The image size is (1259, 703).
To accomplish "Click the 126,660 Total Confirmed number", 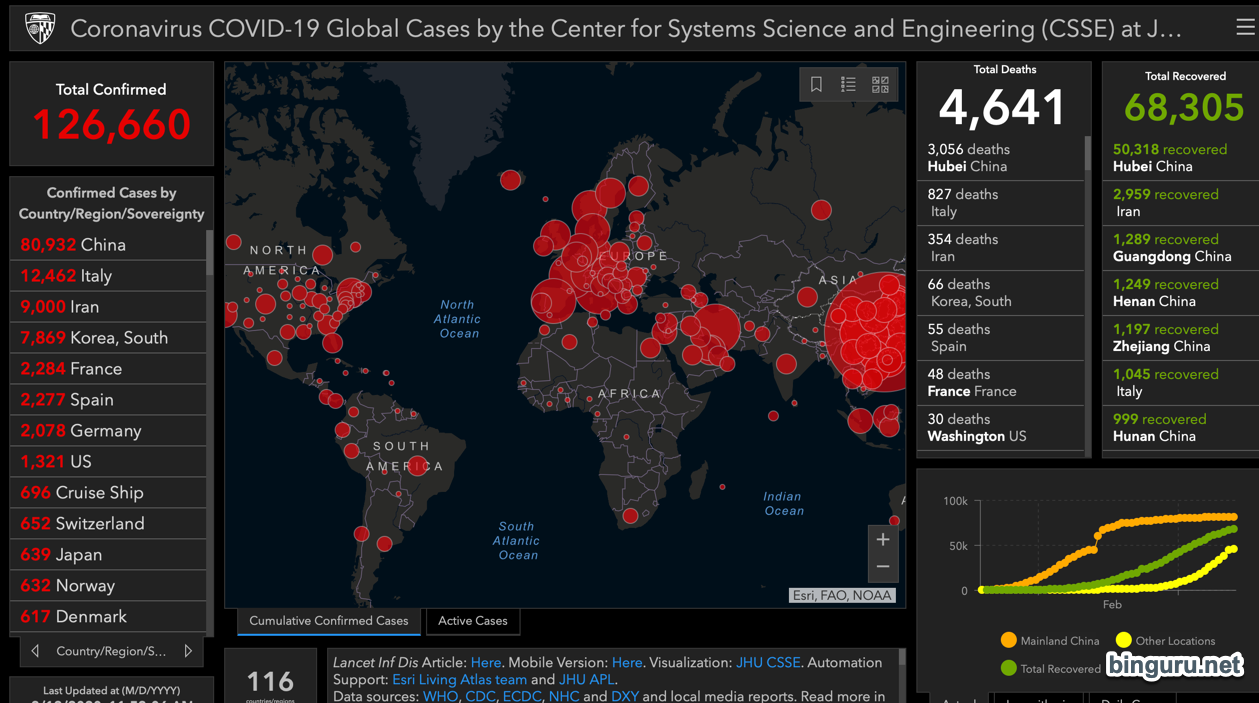I will [111, 125].
